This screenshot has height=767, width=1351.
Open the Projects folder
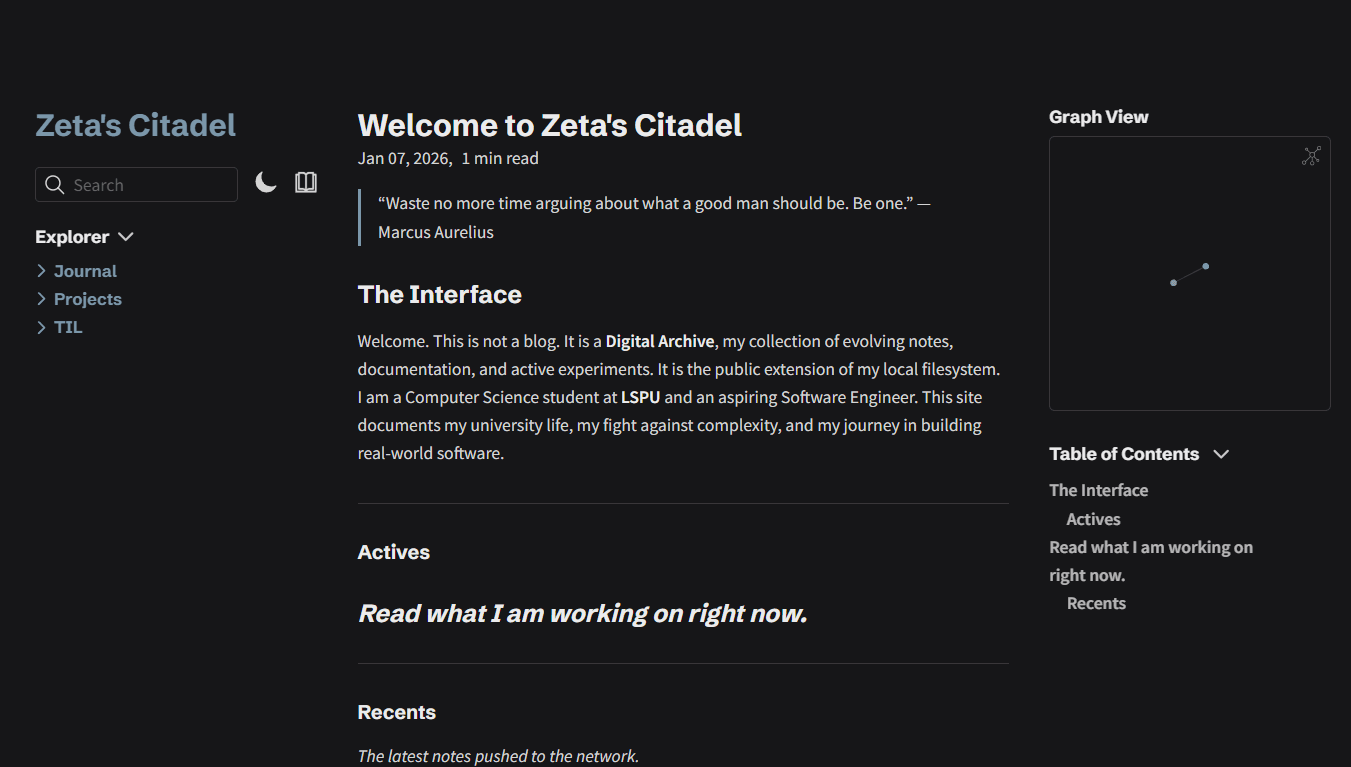click(88, 299)
